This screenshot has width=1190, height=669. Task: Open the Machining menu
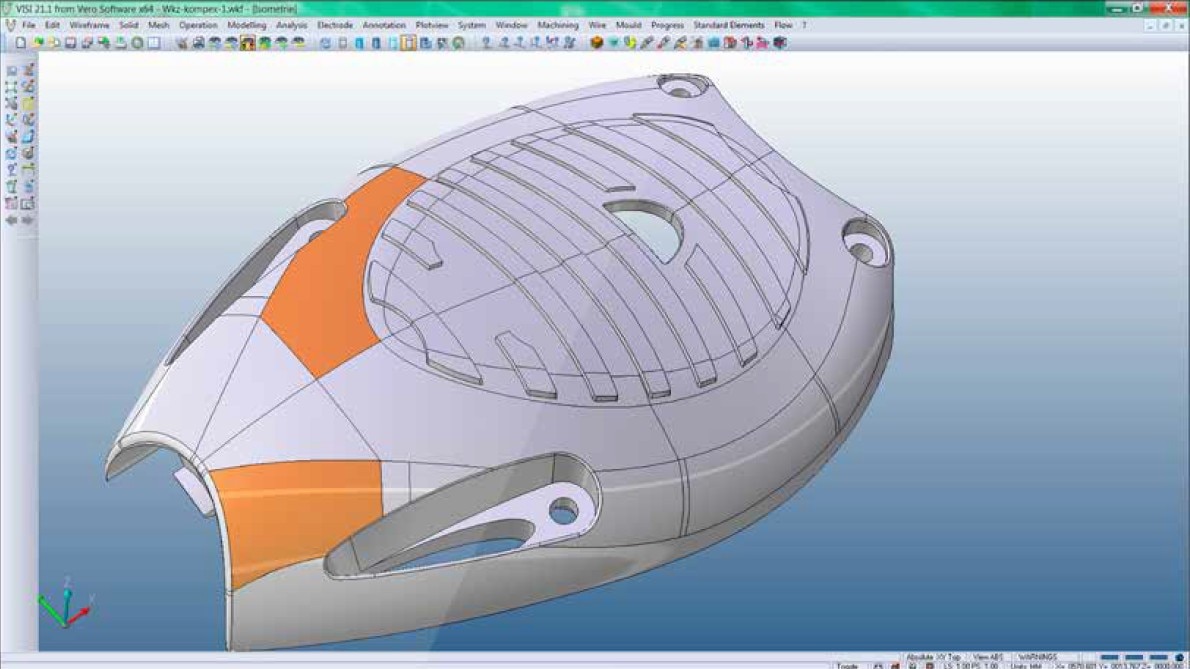(557, 25)
